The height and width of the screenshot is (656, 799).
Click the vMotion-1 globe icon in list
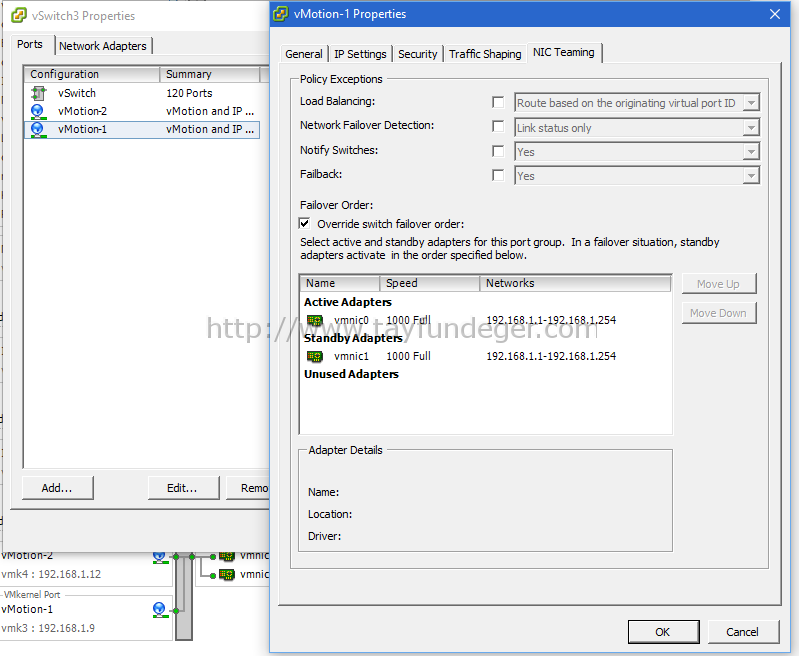37,129
